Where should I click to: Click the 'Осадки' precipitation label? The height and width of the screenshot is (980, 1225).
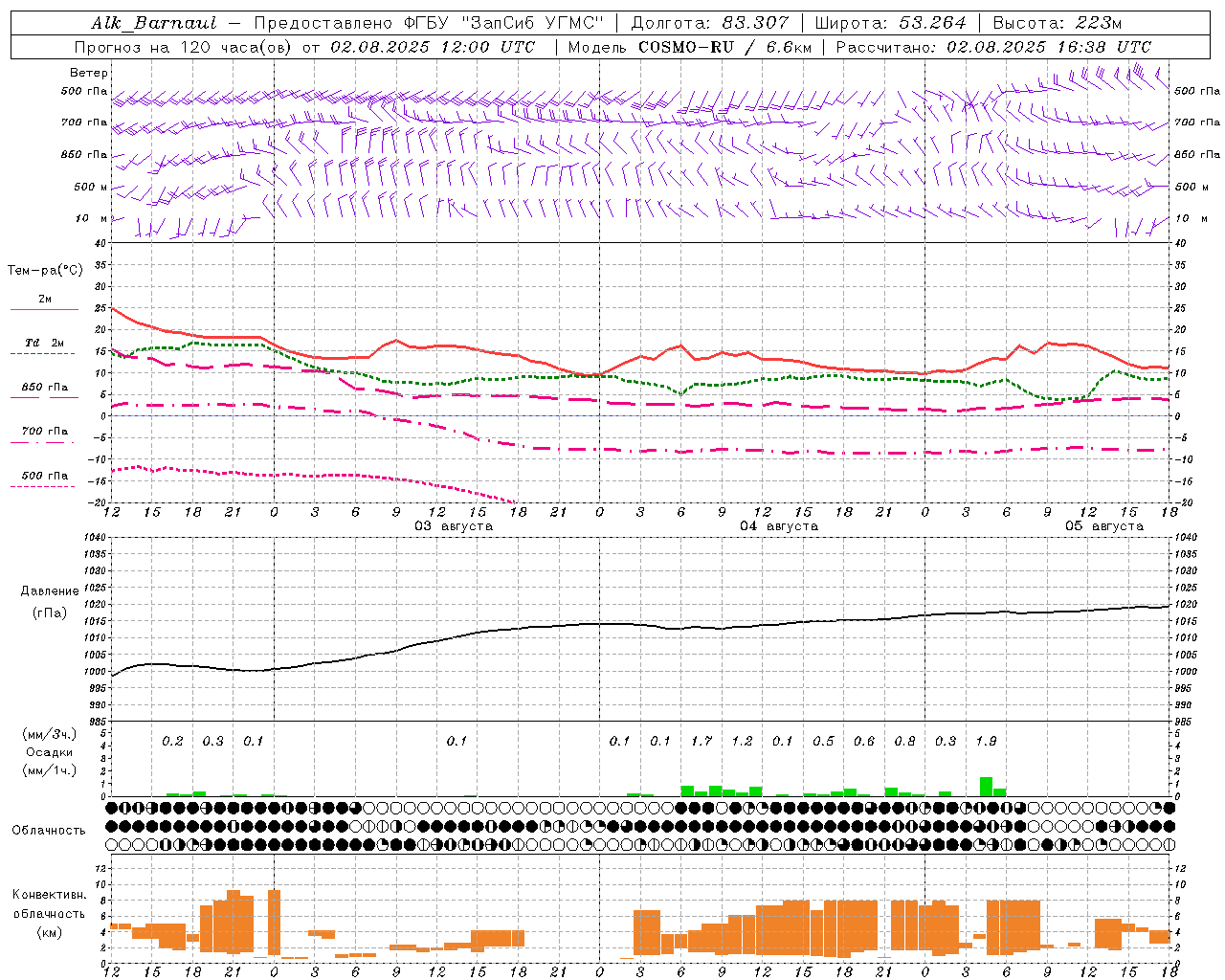tap(50, 752)
